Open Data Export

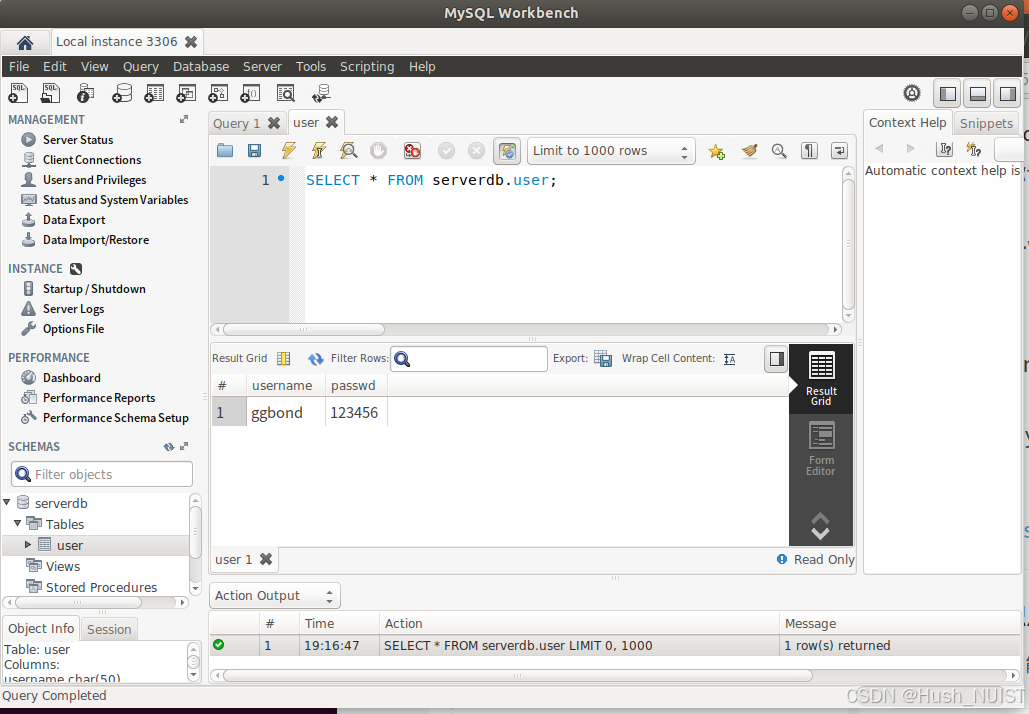[74, 220]
